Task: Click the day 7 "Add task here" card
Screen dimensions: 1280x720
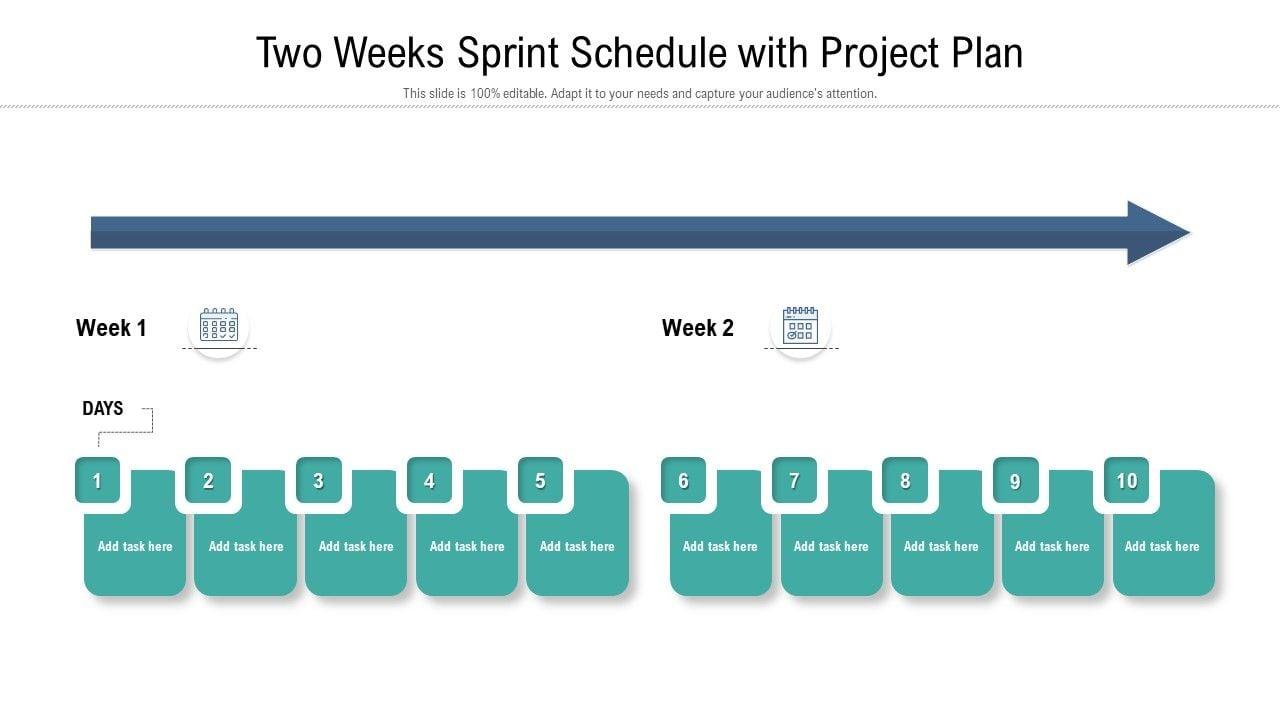Action: tap(831, 547)
